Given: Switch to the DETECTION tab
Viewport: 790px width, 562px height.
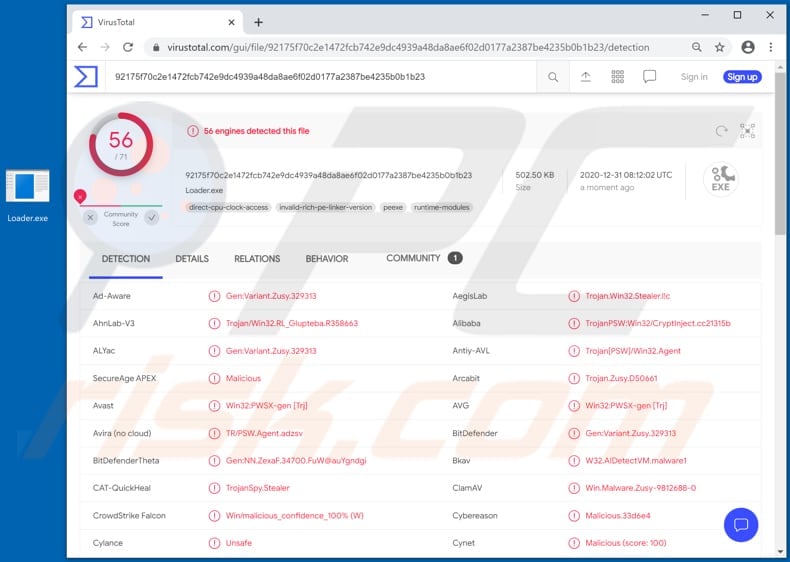Looking at the screenshot, I should pyautogui.click(x=126, y=259).
